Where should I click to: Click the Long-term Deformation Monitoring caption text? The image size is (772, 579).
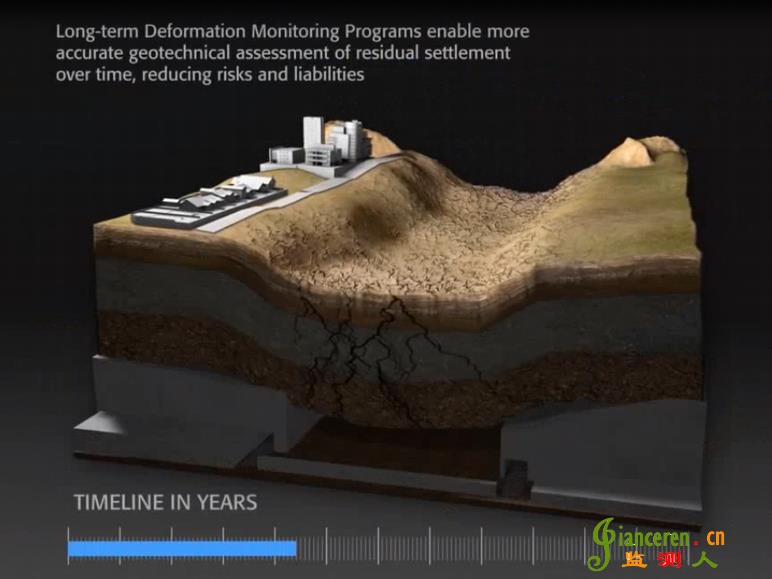[x=292, y=53]
